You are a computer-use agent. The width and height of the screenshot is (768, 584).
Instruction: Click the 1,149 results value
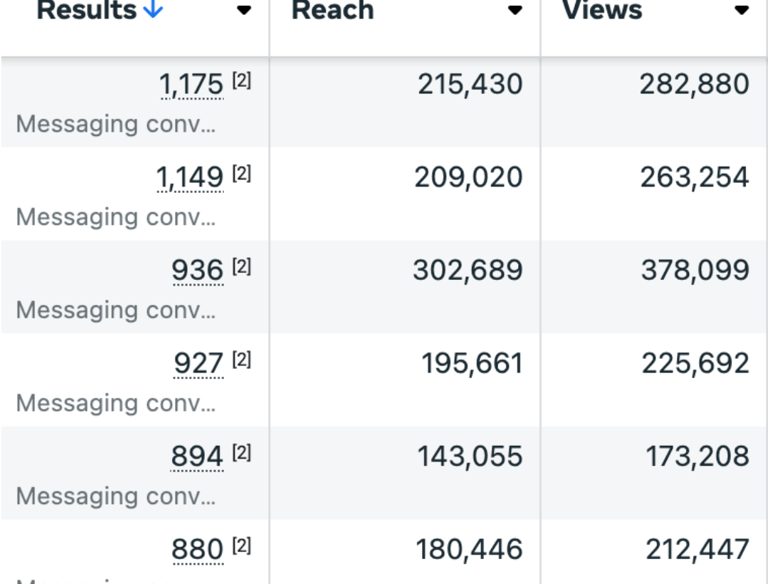click(x=190, y=177)
